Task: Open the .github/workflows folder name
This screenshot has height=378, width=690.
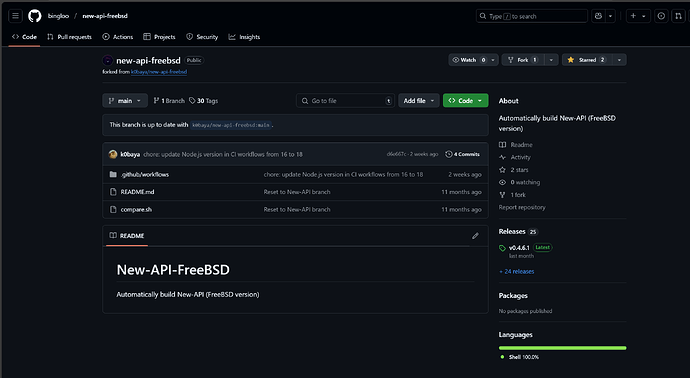Action: pyautogui.click(x=145, y=175)
